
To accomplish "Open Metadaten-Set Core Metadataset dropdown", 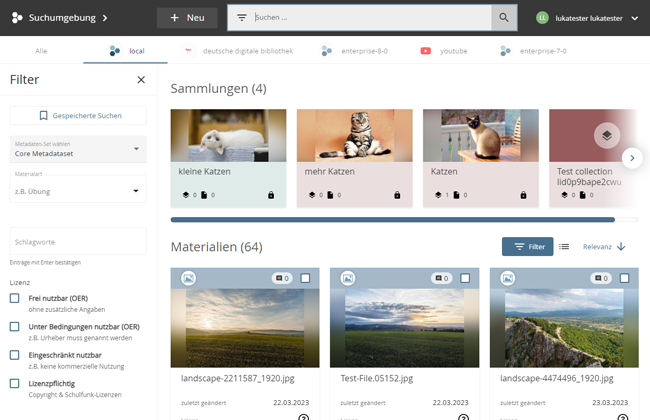I will coord(78,149).
